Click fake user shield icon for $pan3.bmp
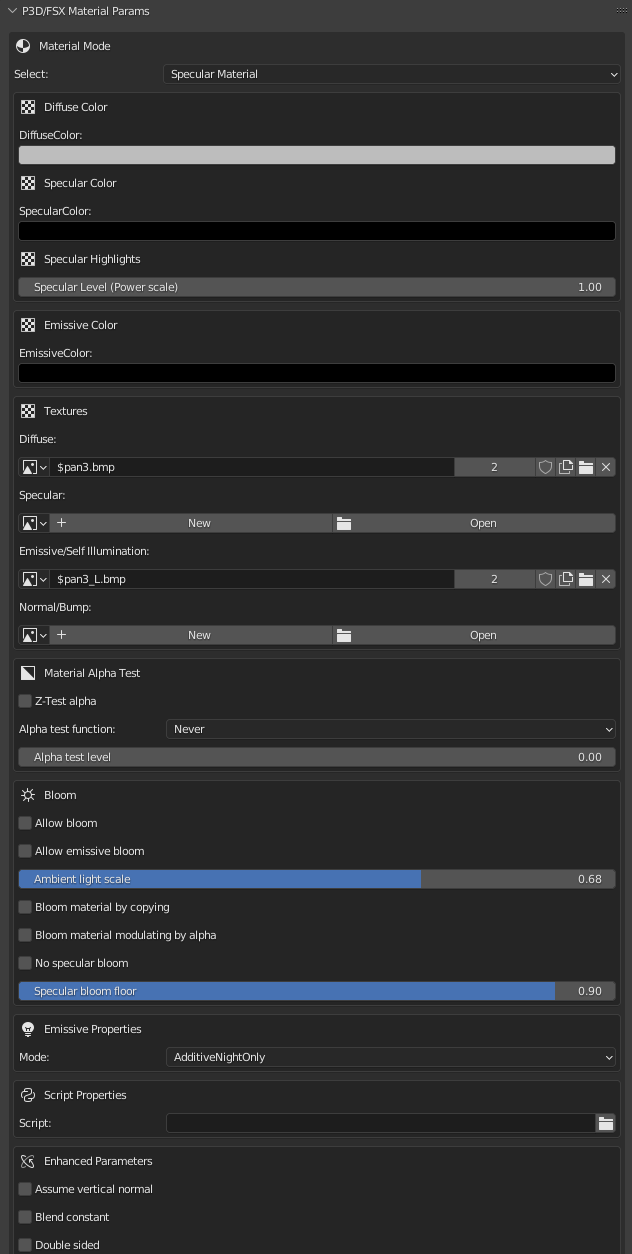 tap(545, 467)
